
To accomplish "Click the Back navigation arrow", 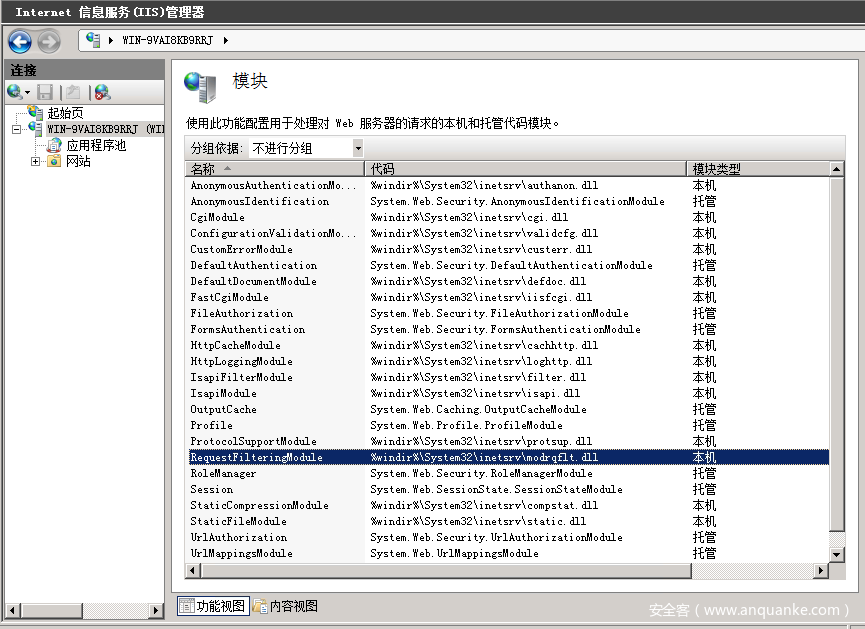I will (x=19, y=41).
